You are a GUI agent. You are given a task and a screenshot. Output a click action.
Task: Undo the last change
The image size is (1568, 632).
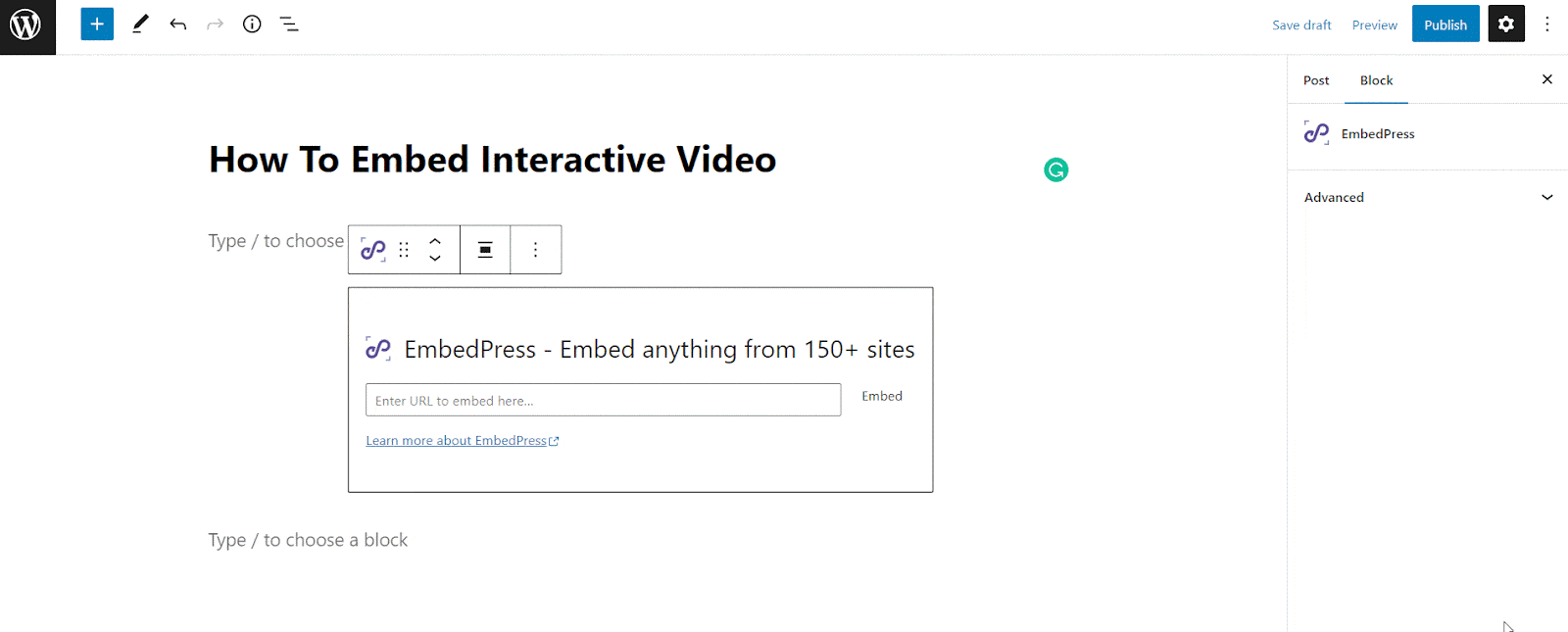pos(177,24)
